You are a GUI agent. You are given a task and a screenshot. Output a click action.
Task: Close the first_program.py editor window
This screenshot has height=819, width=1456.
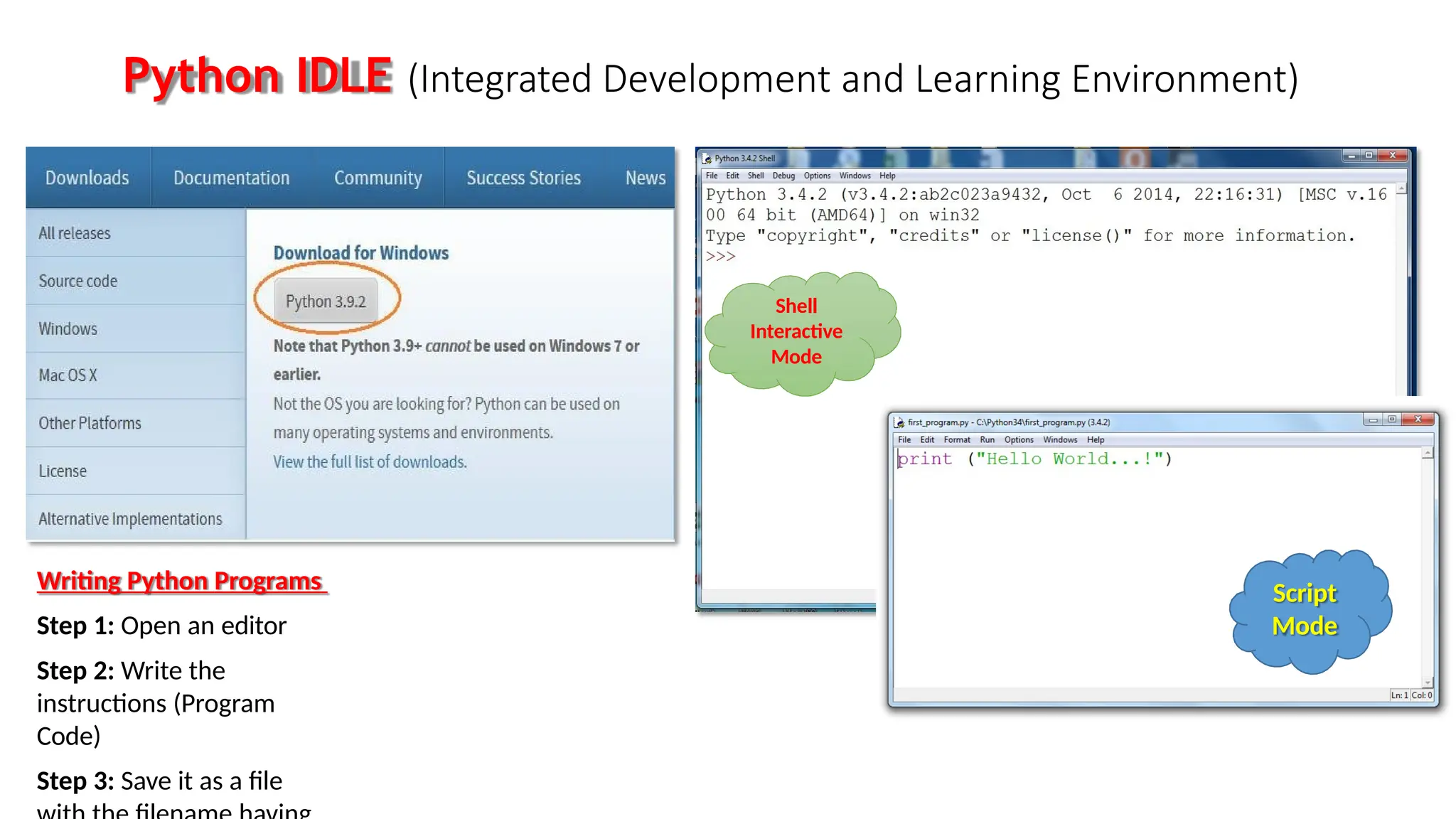pyautogui.click(x=1418, y=419)
